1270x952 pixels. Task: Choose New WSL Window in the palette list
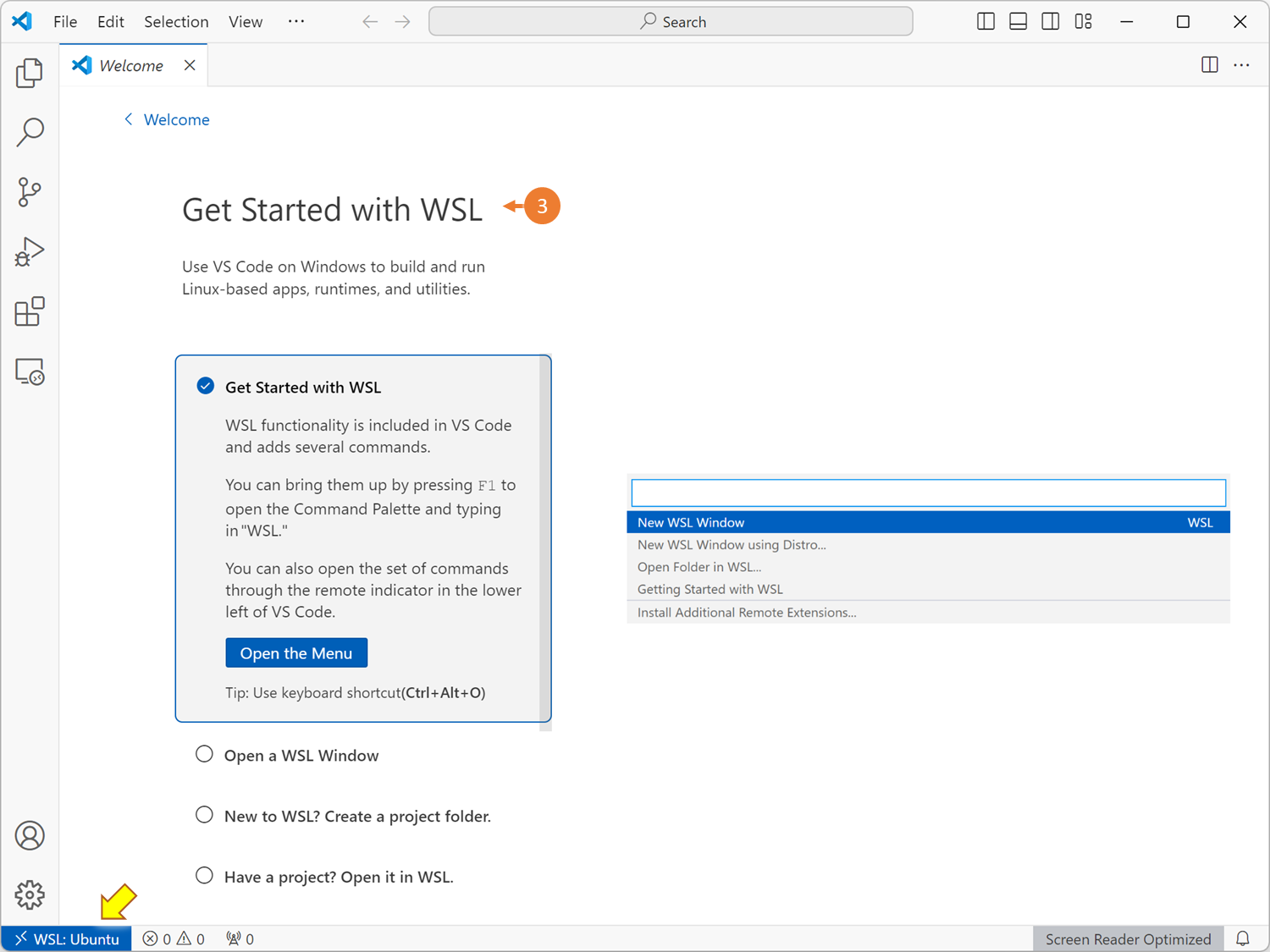click(x=928, y=522)
